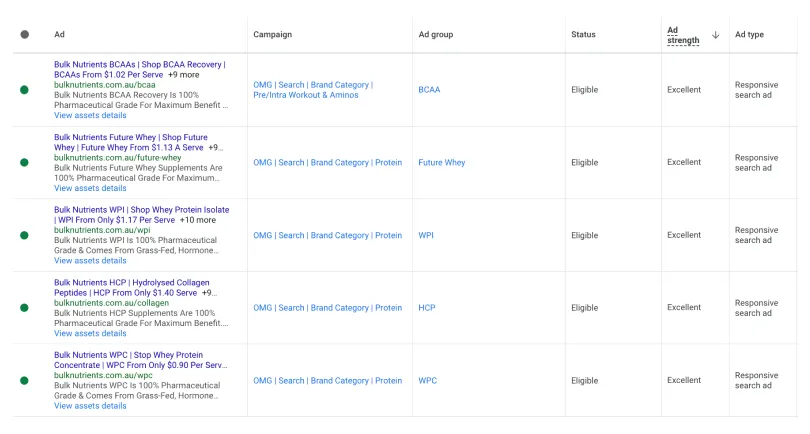Click Responsive search ad in BCAA row

tap(756, 90)
